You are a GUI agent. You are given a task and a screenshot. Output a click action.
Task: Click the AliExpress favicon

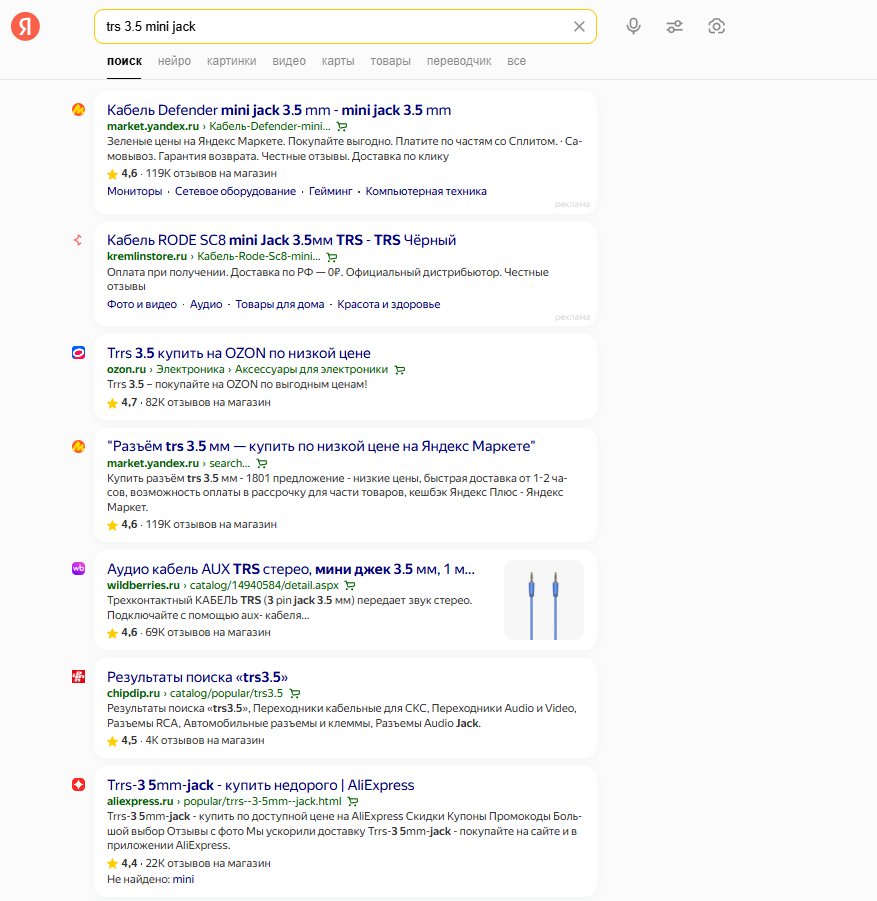(79, 784)
